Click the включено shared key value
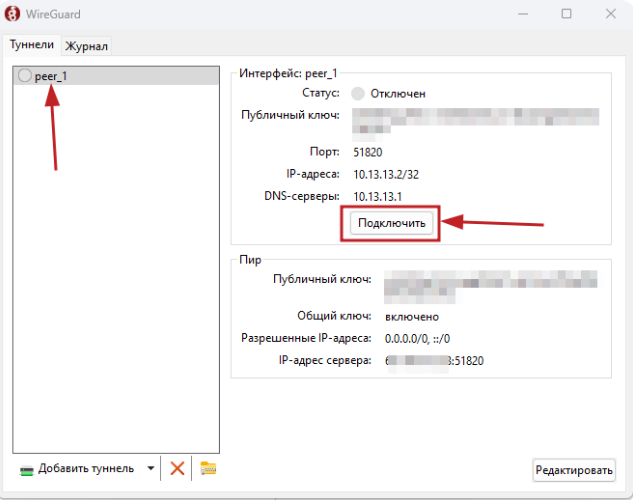633x500 pixels. click(x=412, y=317)
